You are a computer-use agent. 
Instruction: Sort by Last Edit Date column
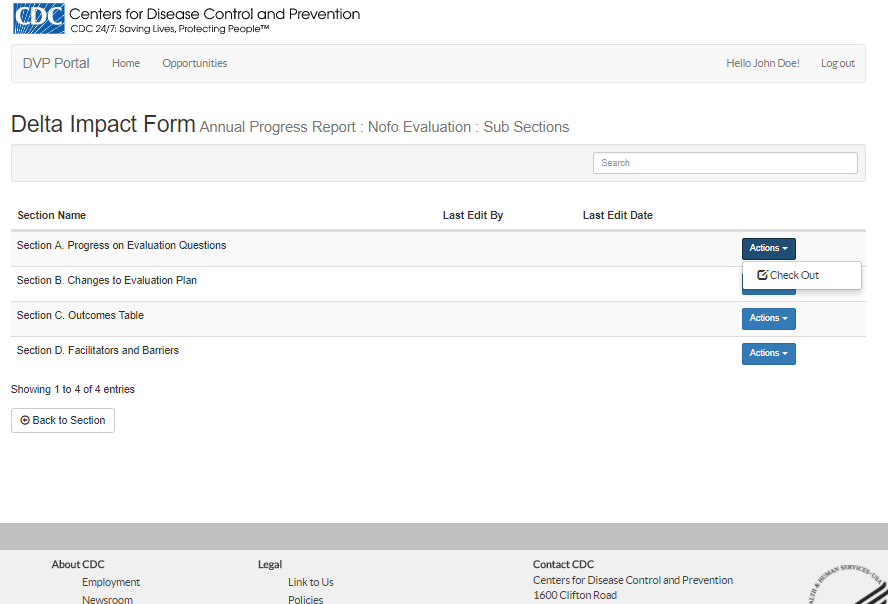tap(618, 215)
